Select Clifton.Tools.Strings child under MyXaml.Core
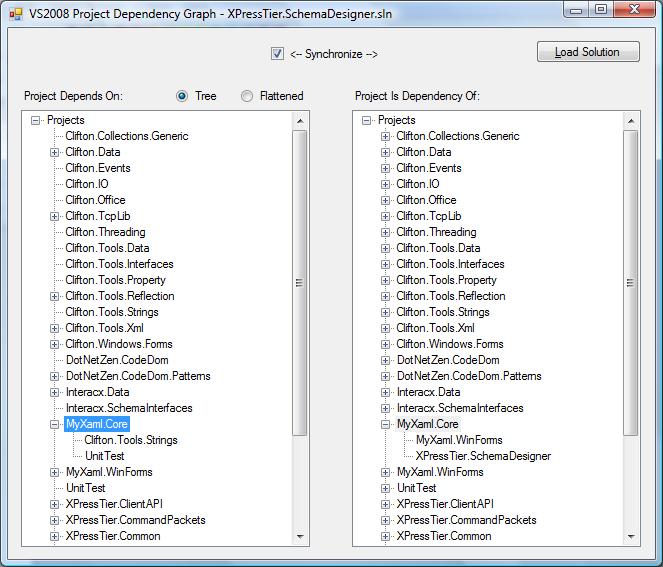The height and width of the screenshot is (567, 663). coord(131,440)
